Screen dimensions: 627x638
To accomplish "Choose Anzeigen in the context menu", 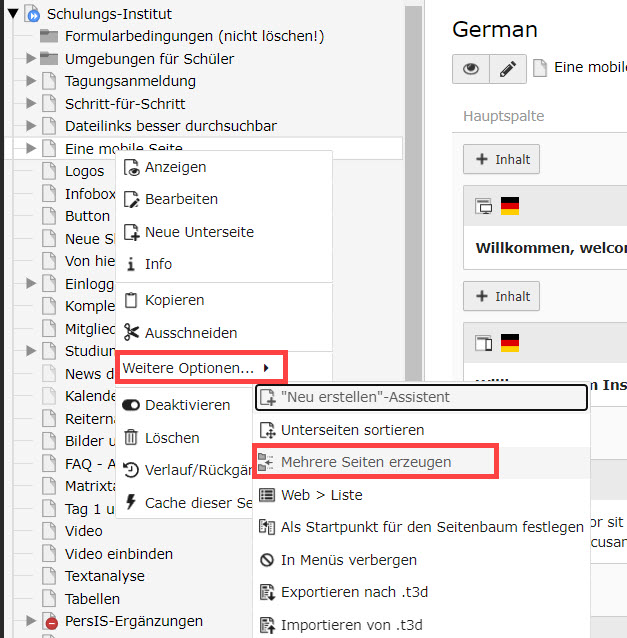I will pos(175,167).
